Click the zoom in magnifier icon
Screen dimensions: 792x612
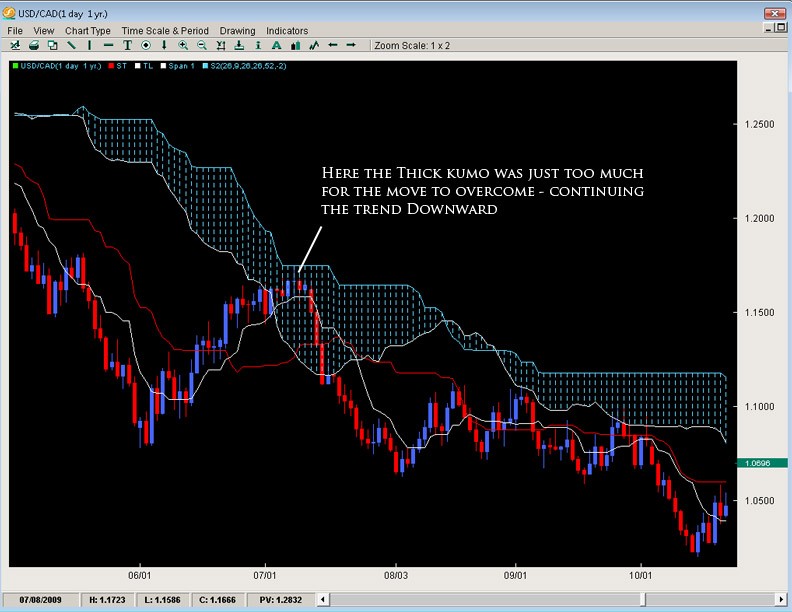coord(183,45)
